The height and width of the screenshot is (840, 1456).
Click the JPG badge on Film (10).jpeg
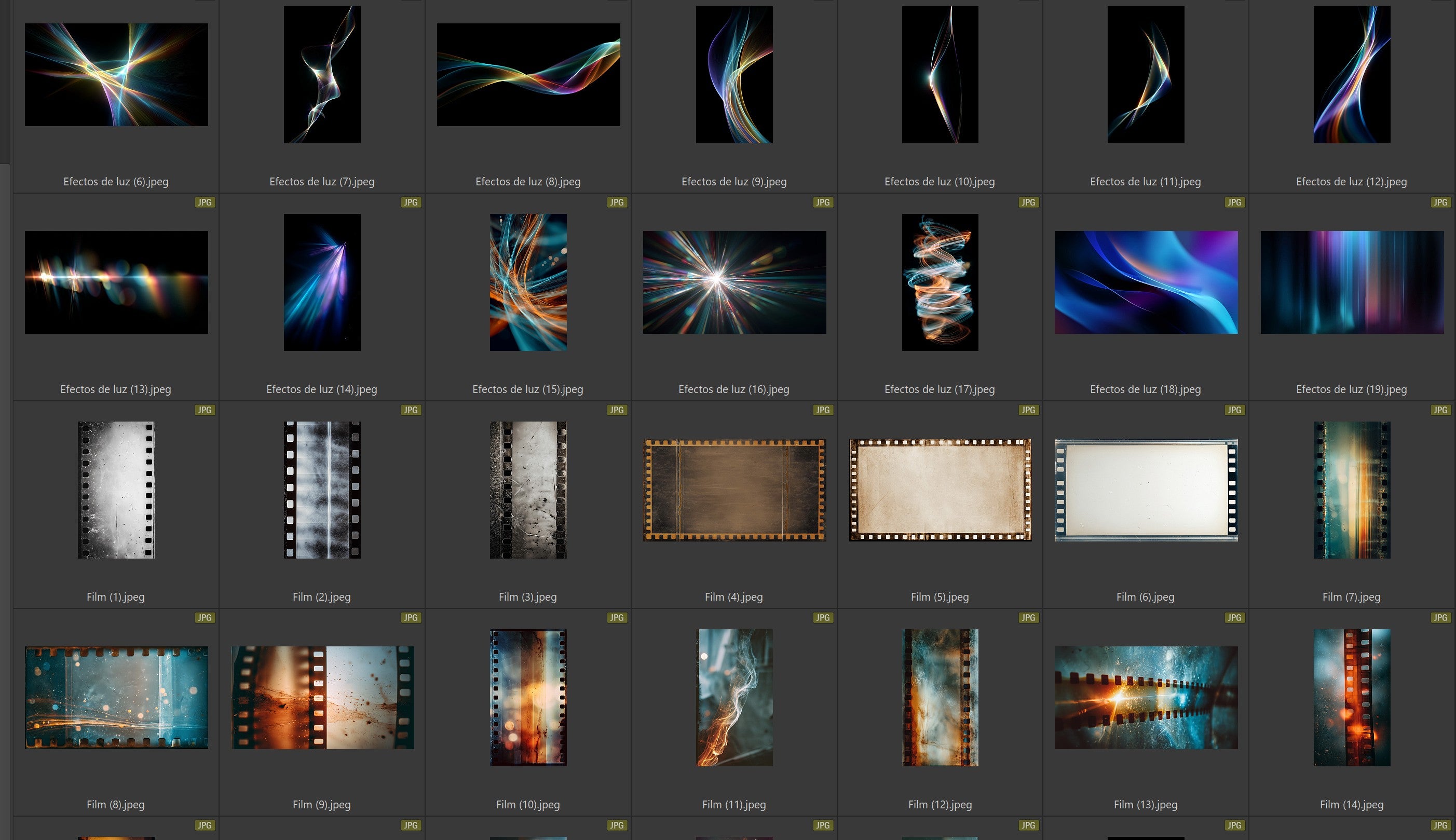click(617, 618)
